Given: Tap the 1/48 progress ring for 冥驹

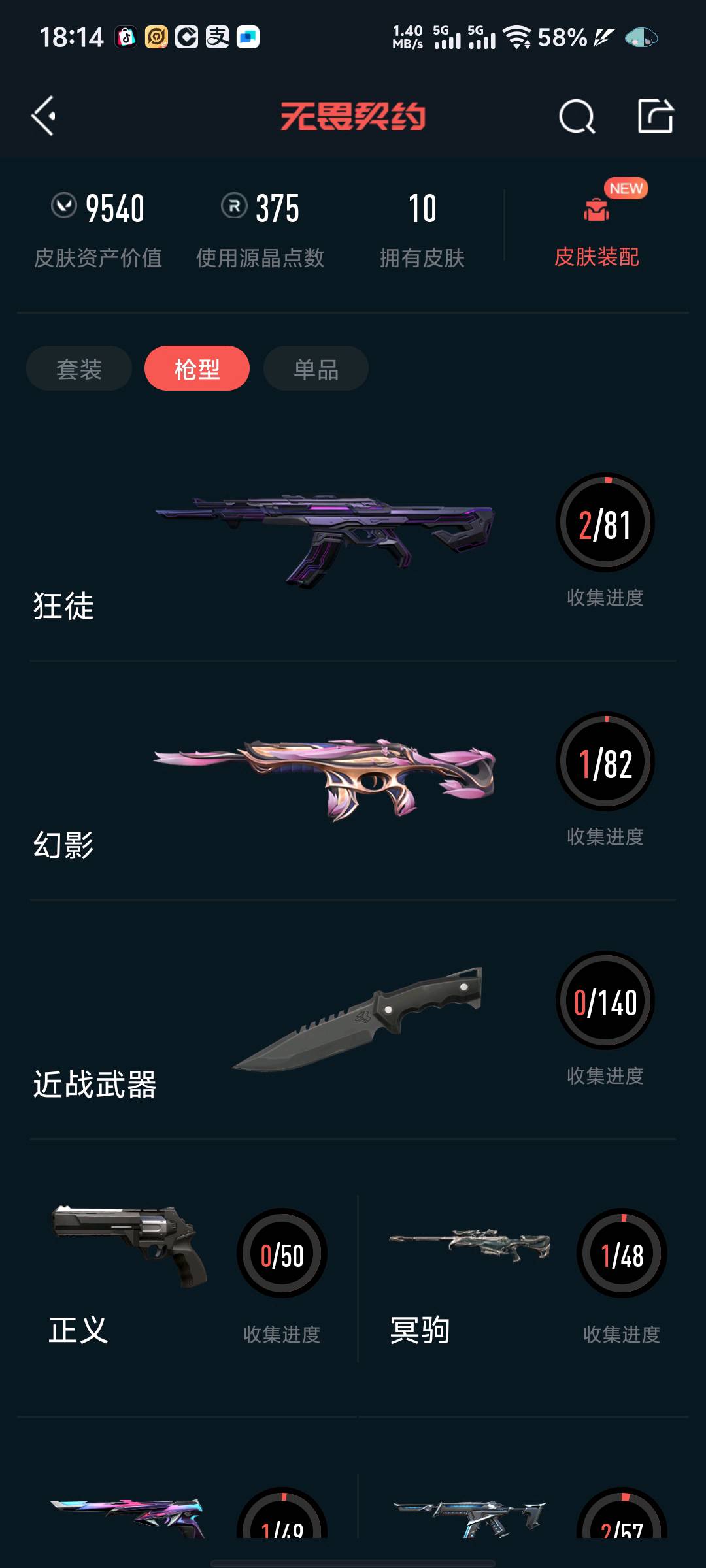Looking at the screenshot, I should [622, 1253].
